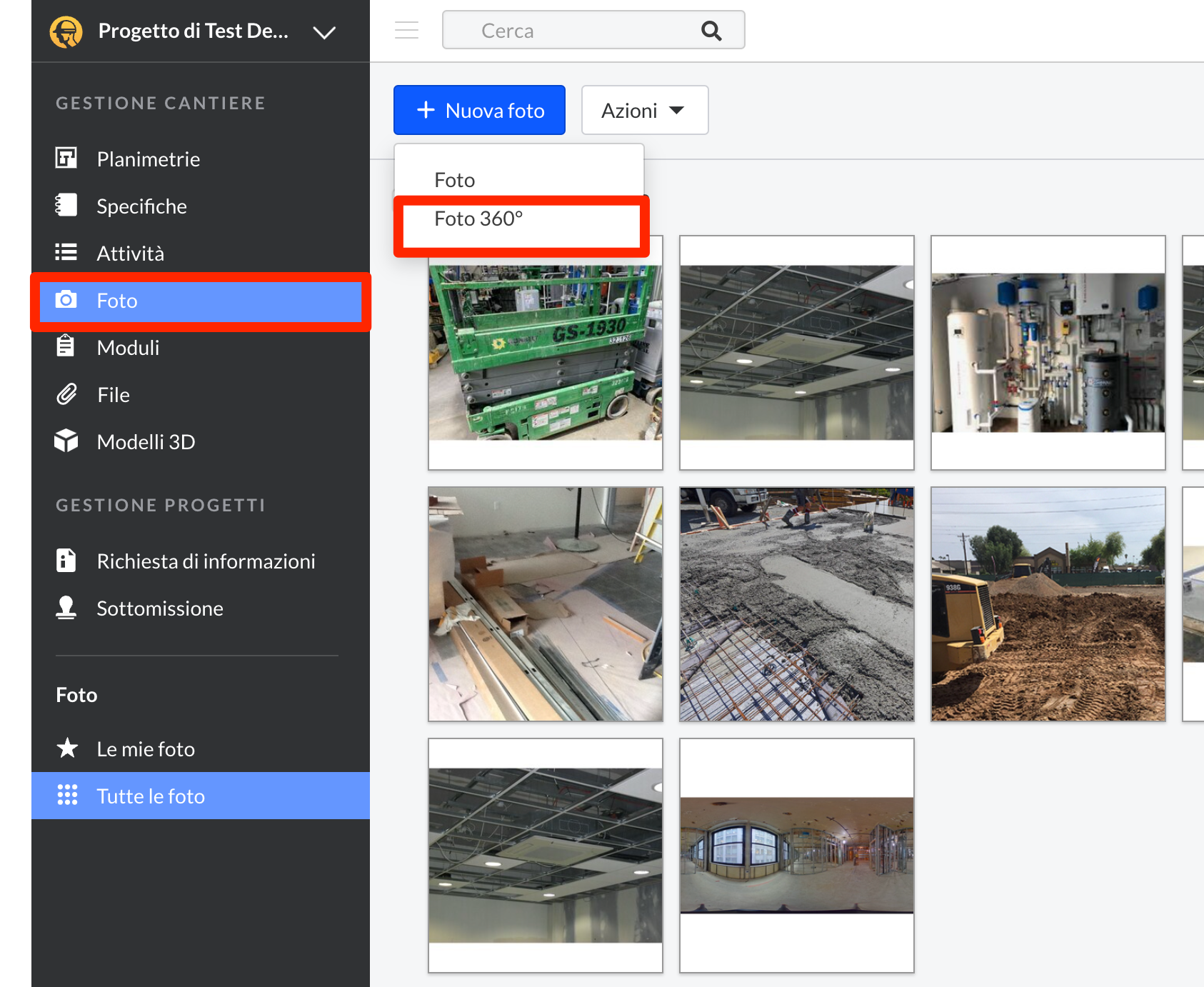1204x987 pixels.
Task: Open the green GS-1930 scissor lift photo
Action: (546, 353)
